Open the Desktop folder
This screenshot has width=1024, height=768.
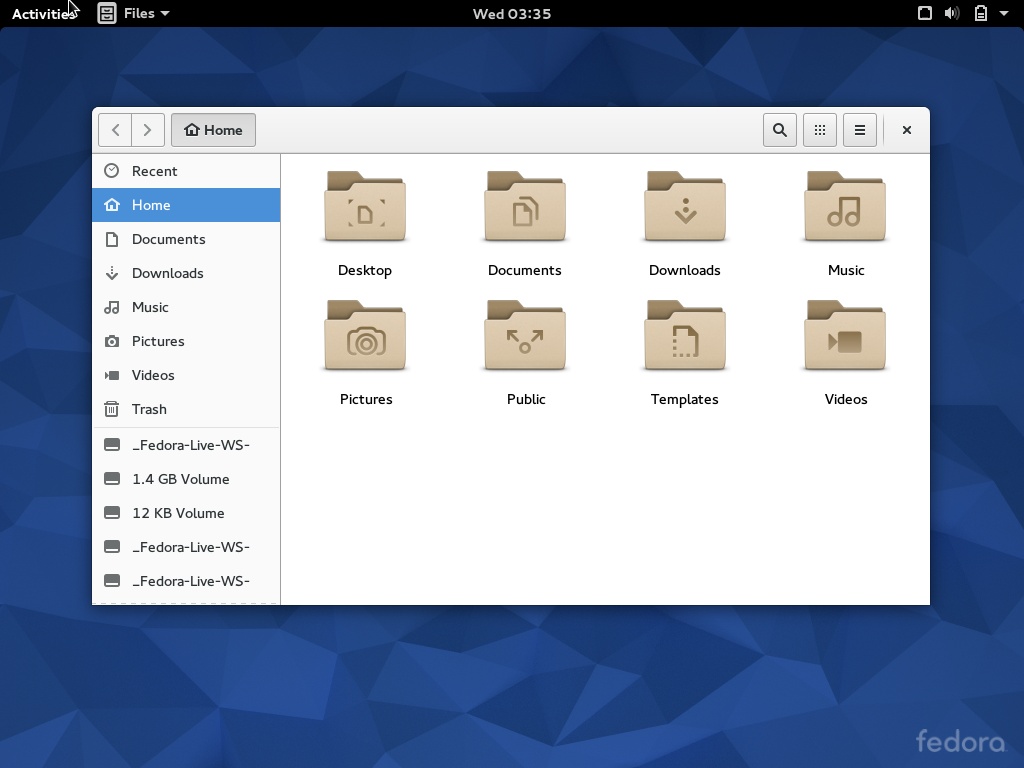click(364, 207)
